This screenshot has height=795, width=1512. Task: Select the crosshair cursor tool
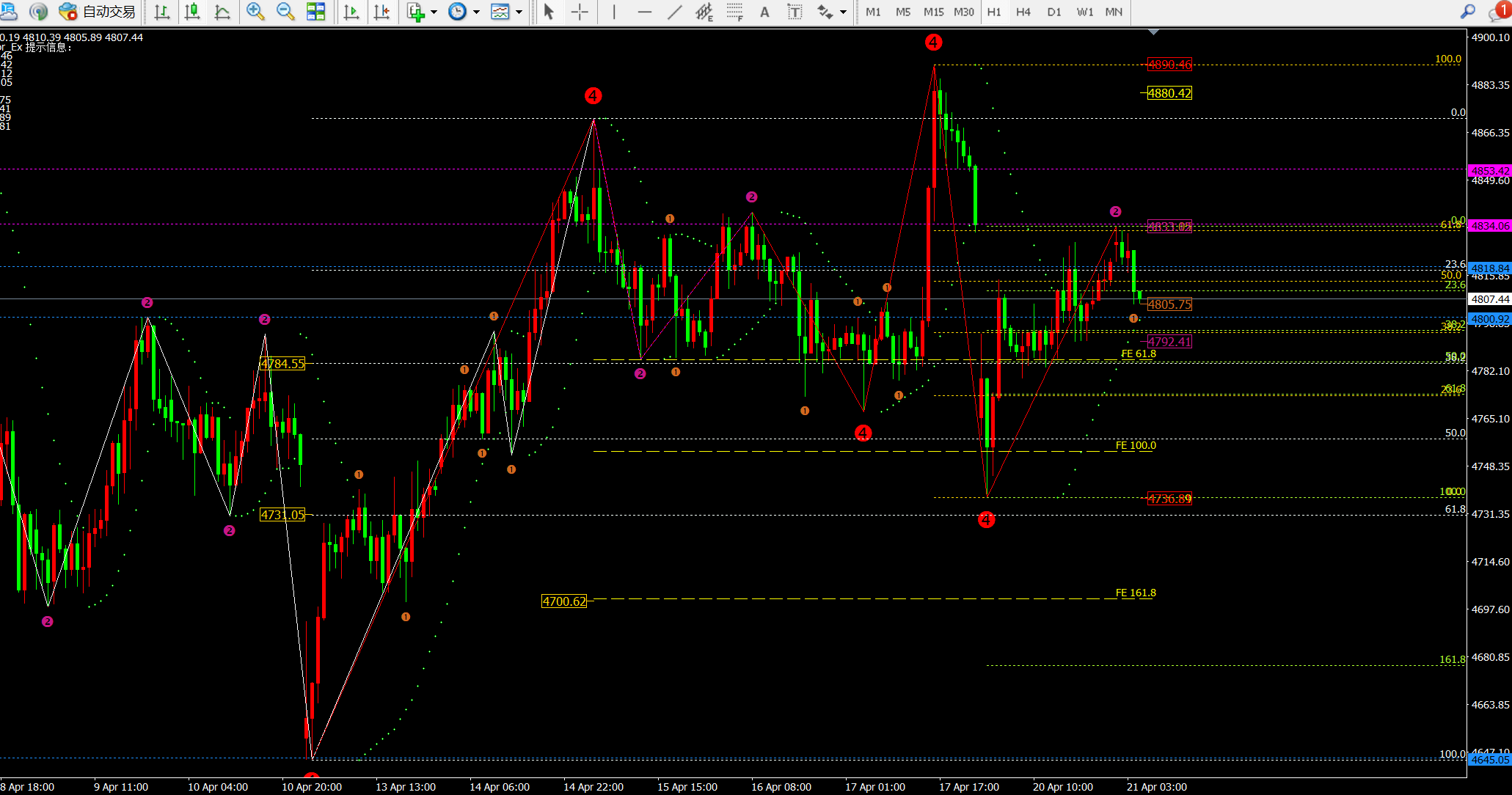580,12
